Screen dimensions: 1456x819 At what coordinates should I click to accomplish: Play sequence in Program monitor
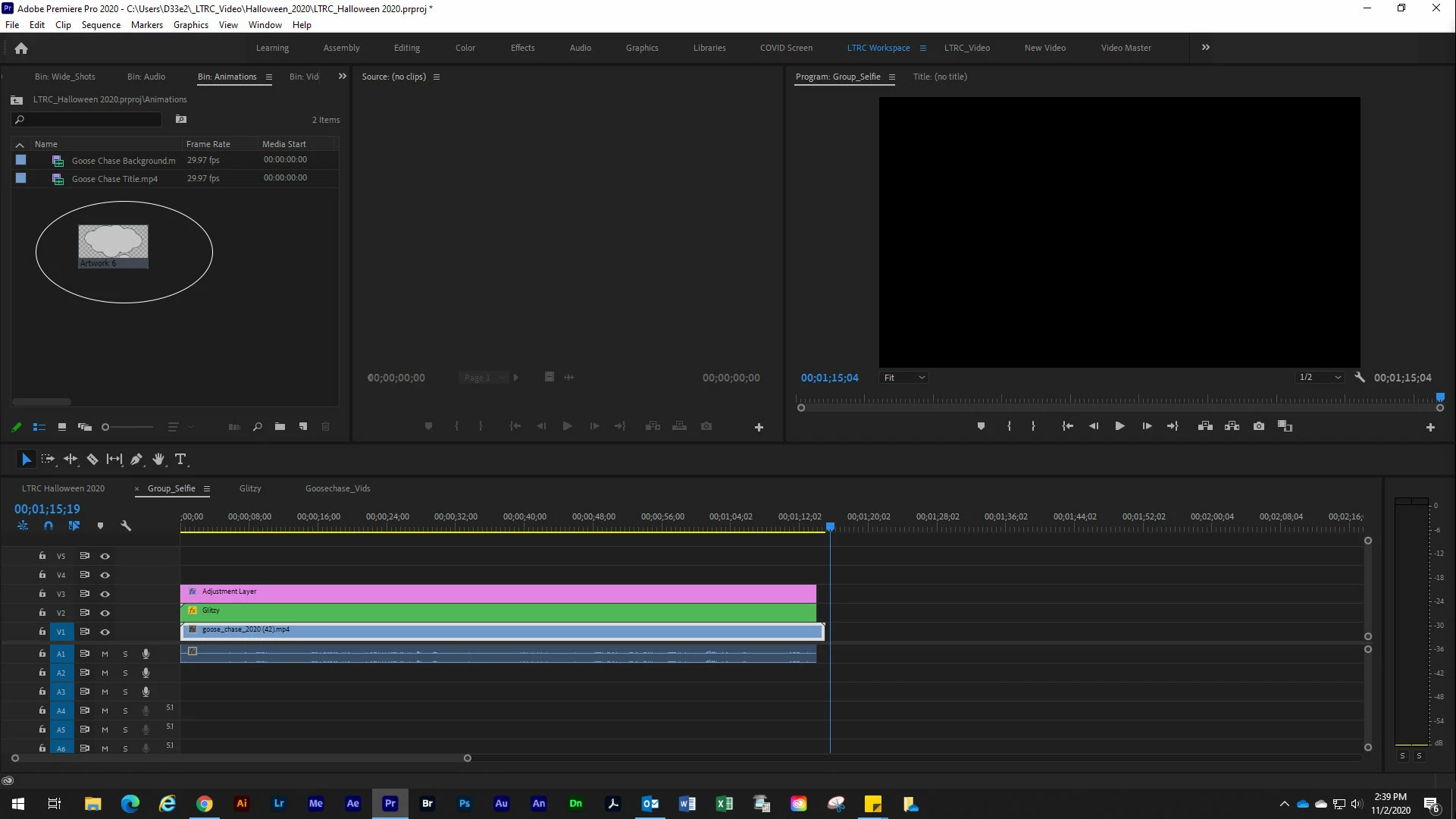[x=1119, y=426]
